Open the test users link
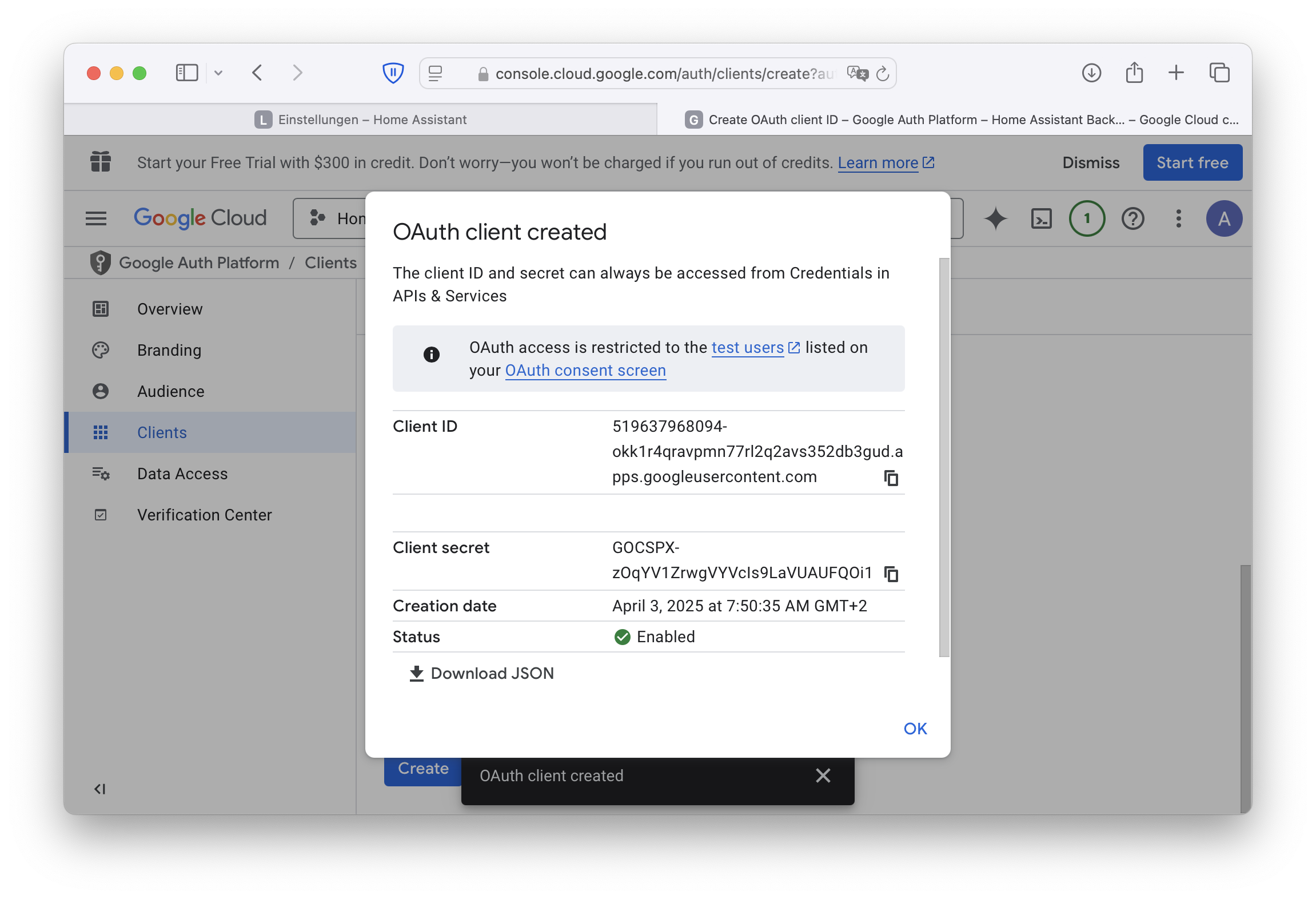The image size is (1316, 899). tap(747, 347)
